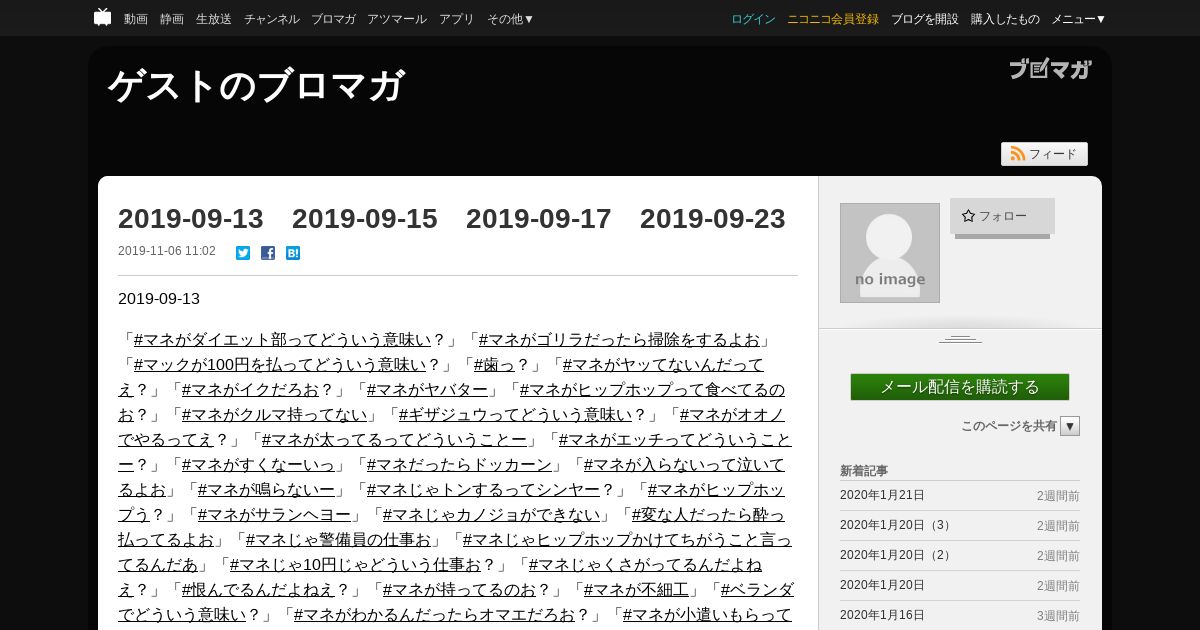Collapse the profile panel handle

(x=960, y=340)
